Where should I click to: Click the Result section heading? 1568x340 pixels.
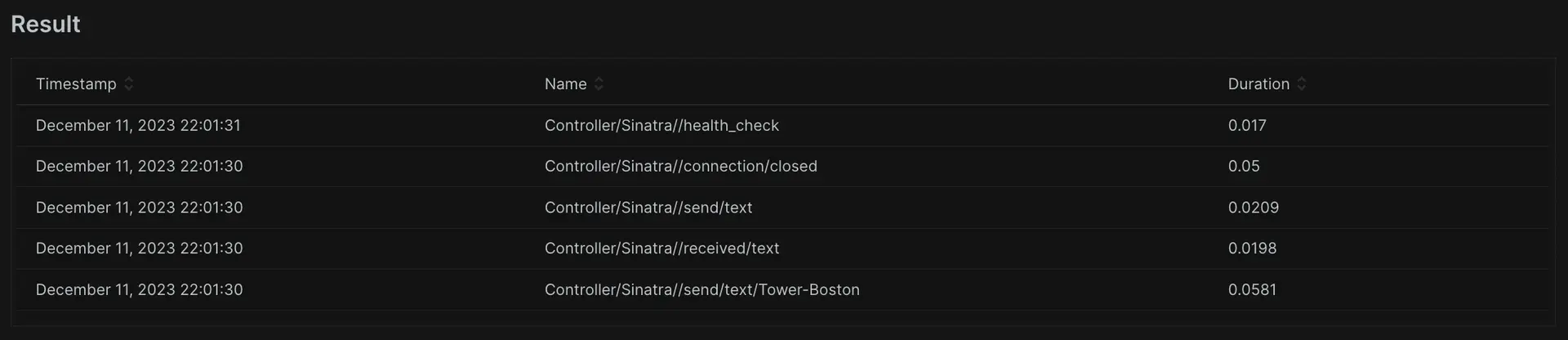tap(46, 25)
